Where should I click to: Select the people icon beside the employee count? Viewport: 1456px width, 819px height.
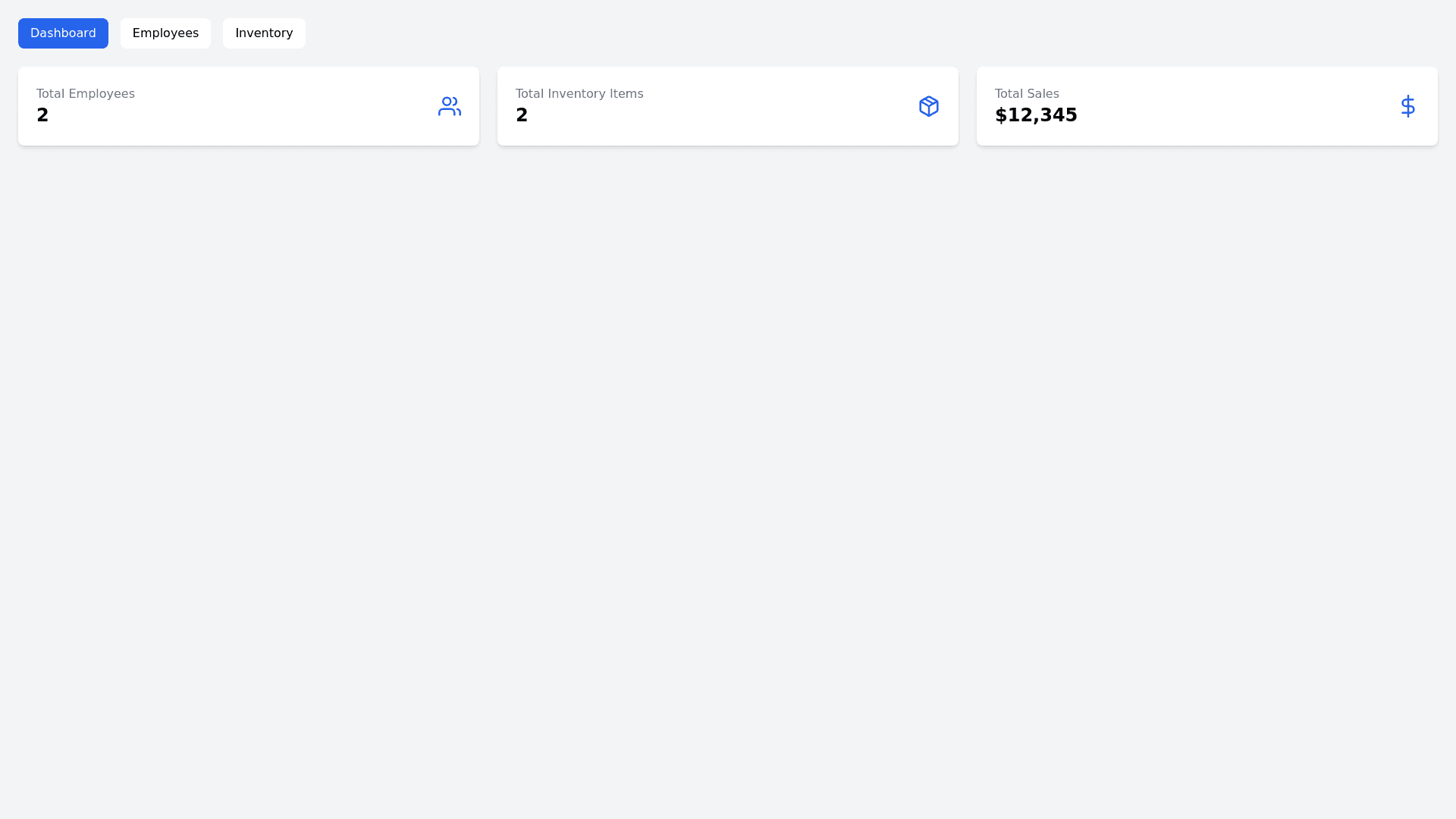click(x=449, y=106)
